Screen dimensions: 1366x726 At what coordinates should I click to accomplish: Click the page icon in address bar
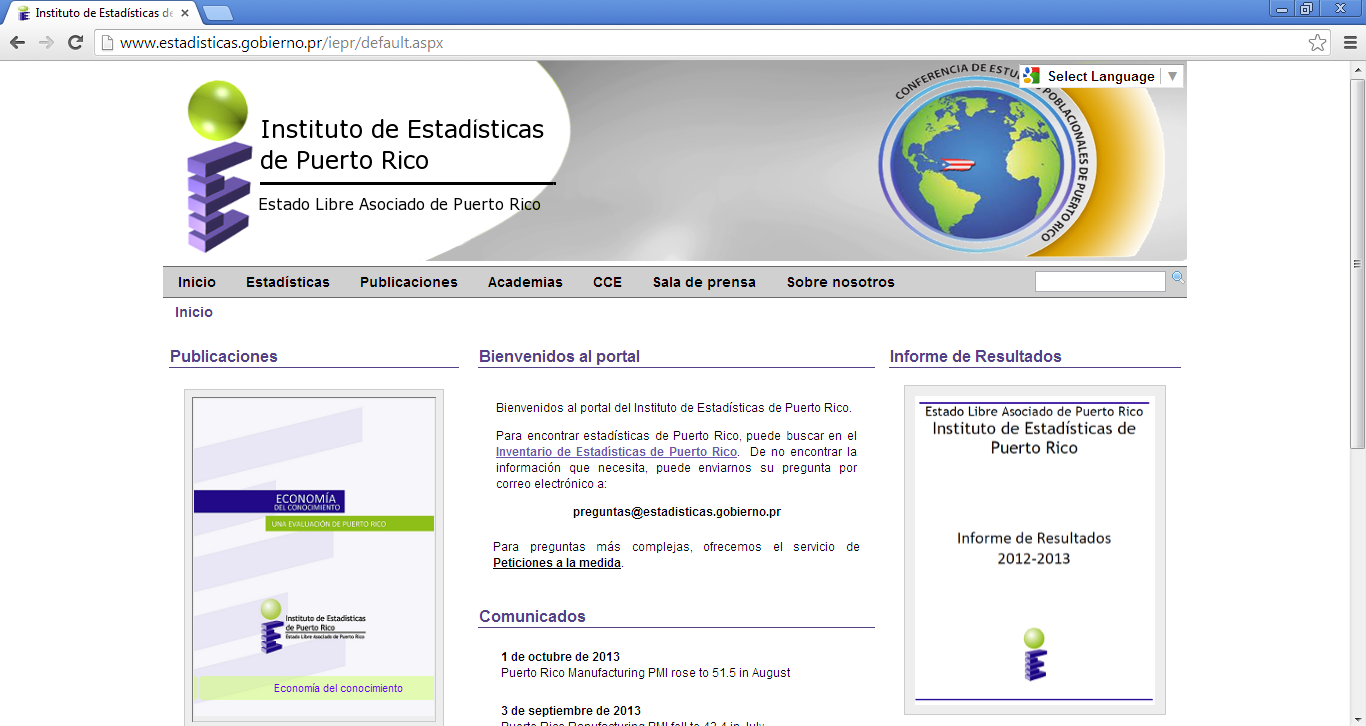point(106,43)
